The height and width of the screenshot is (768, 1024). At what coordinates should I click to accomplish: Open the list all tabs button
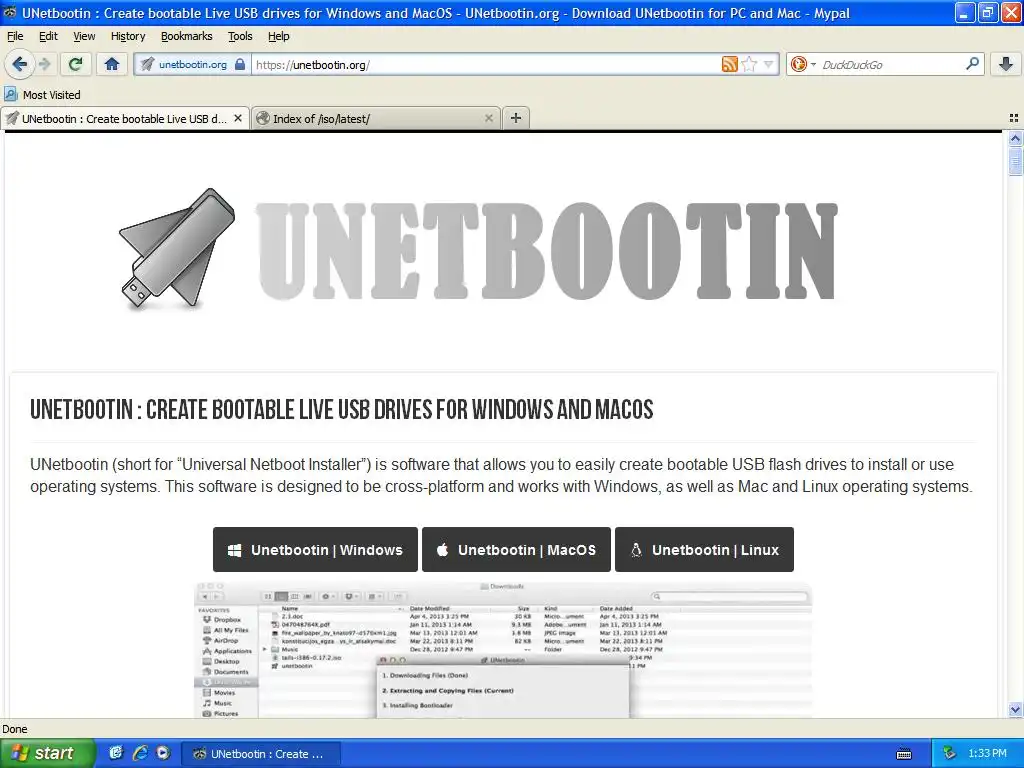coord(1014,118)
